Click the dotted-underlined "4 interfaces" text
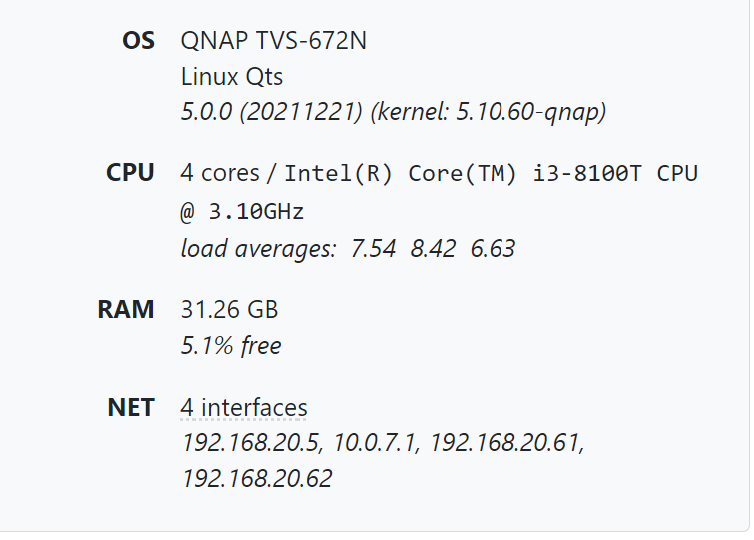 point(244,408)
